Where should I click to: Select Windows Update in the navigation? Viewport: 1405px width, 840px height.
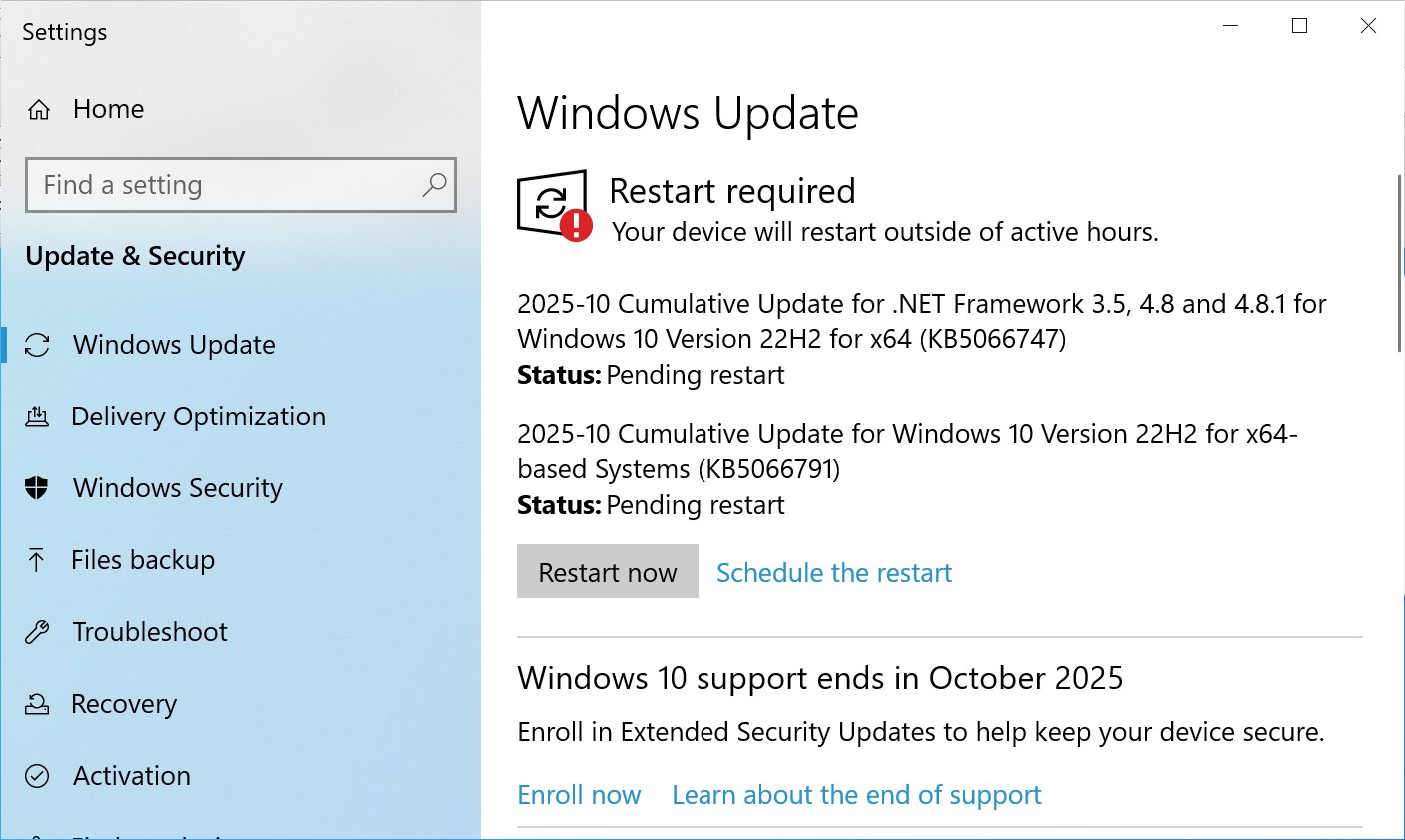(x=174, y=345)
